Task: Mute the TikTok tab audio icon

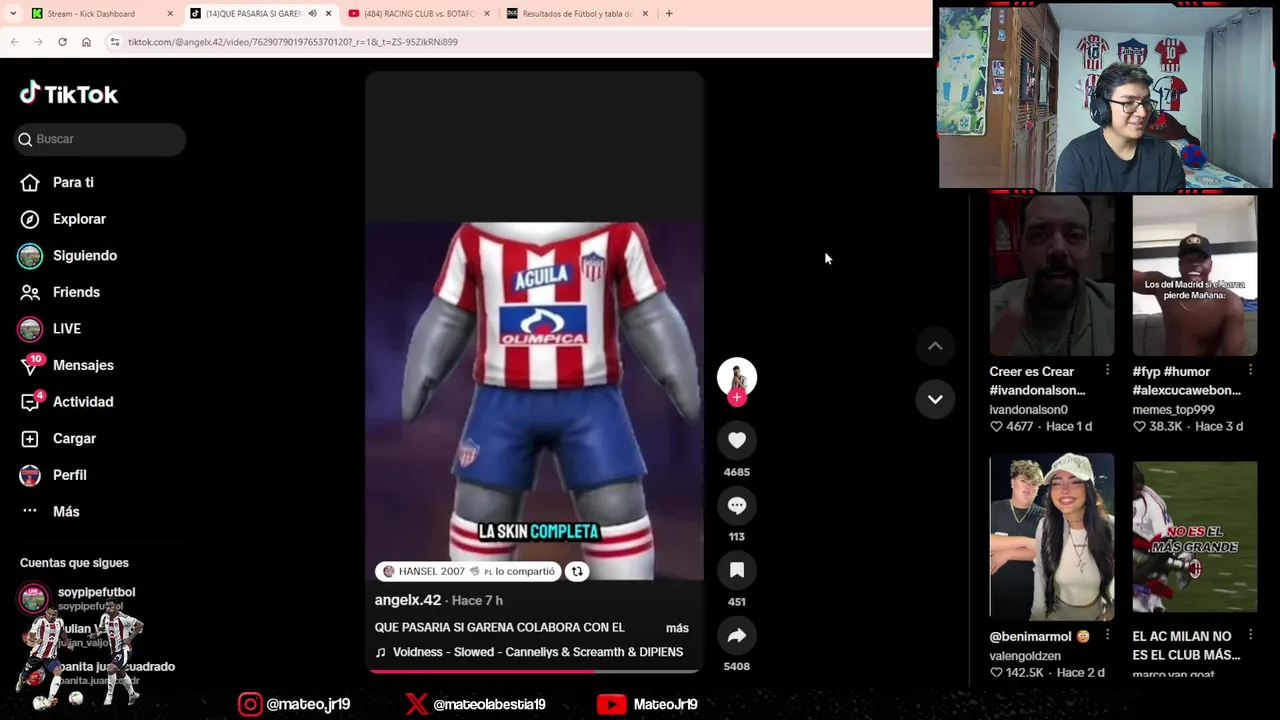Action: [312, 14]
